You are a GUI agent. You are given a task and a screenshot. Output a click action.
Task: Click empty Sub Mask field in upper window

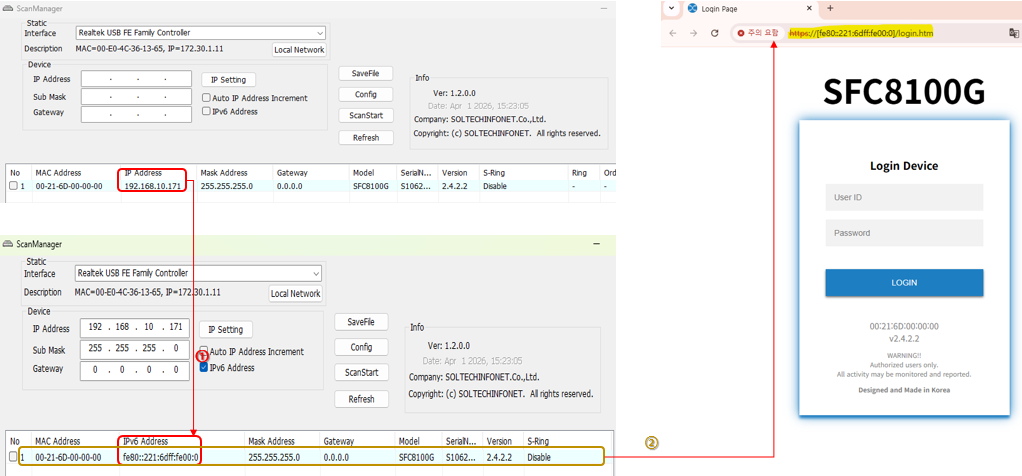[x=136, y=97]
